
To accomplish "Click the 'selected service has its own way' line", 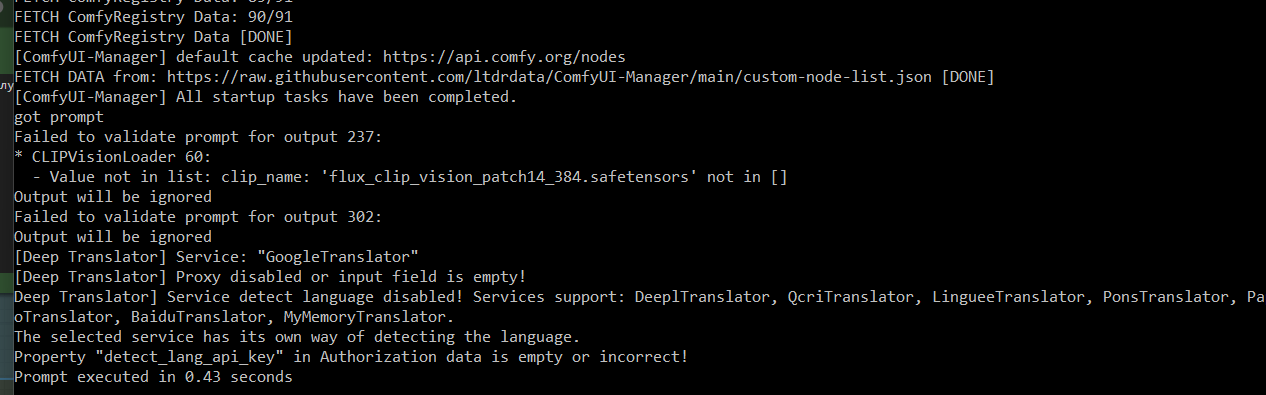I will point(297,337).
